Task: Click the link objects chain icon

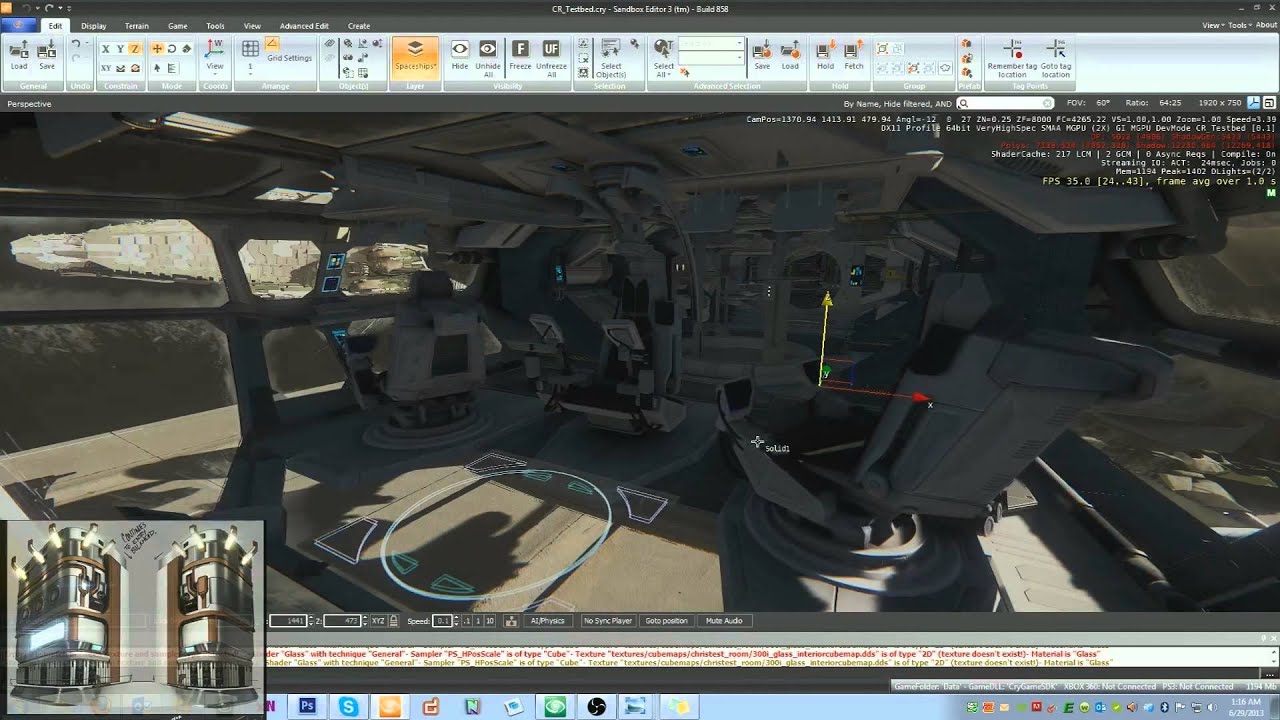Action: click(x=329, y=44)
